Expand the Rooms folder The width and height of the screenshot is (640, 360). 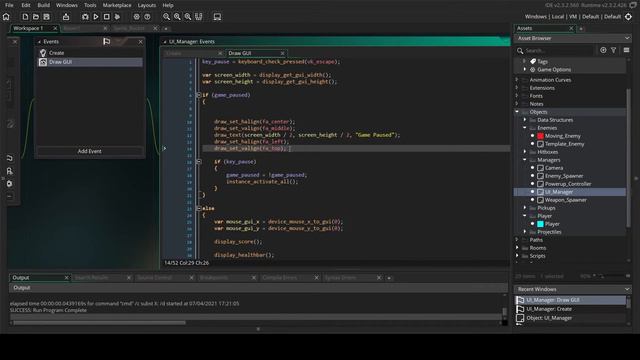(517, 248)
